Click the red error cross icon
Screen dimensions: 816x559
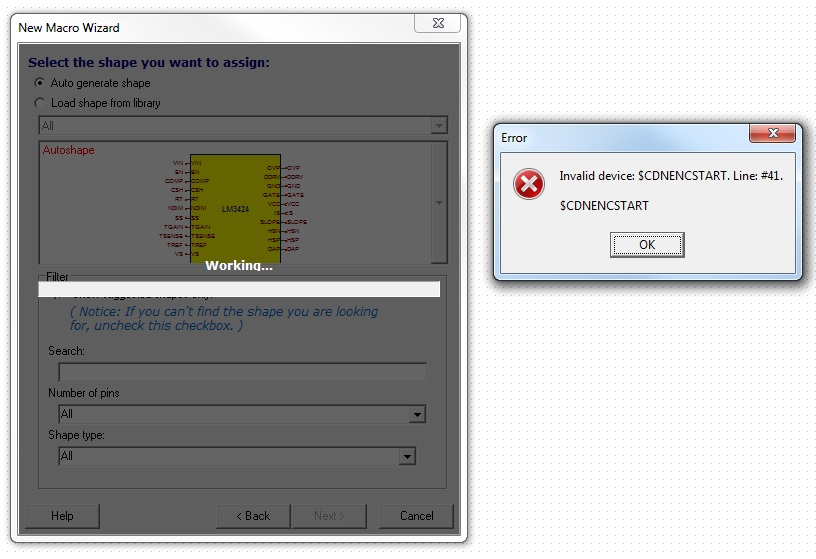[529, 184]
